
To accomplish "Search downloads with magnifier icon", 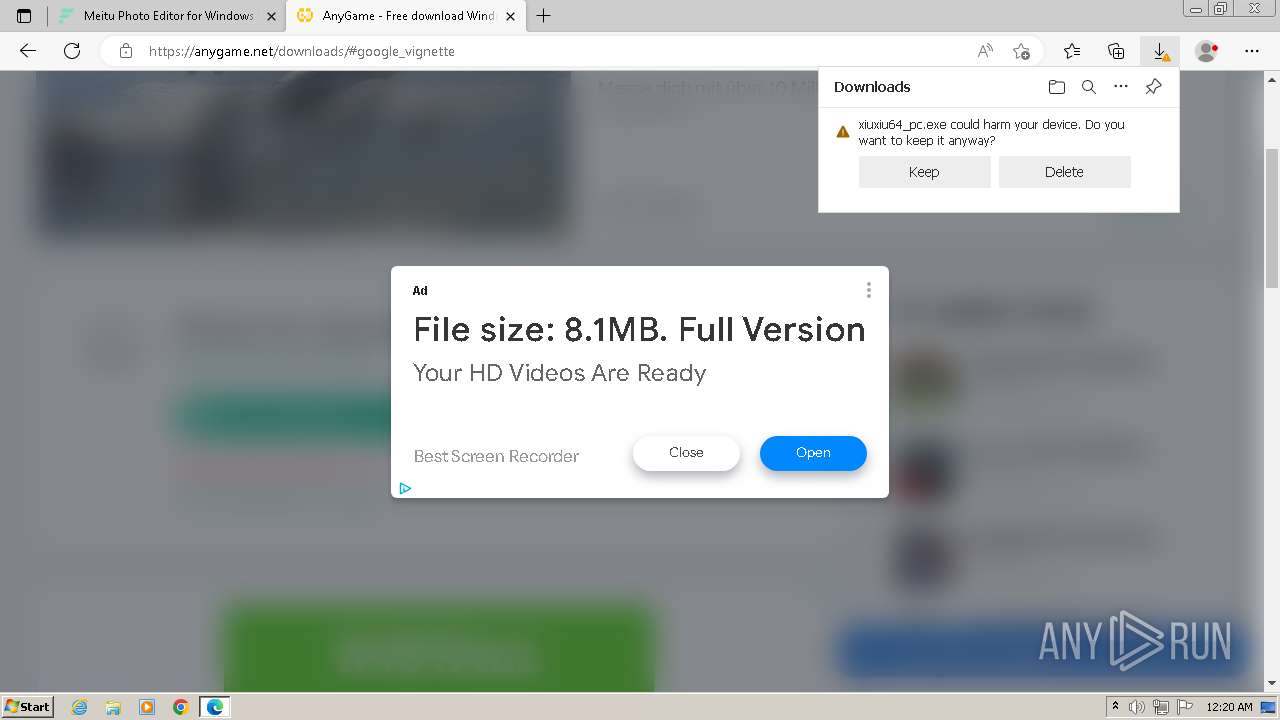I will pos(1089,87).
